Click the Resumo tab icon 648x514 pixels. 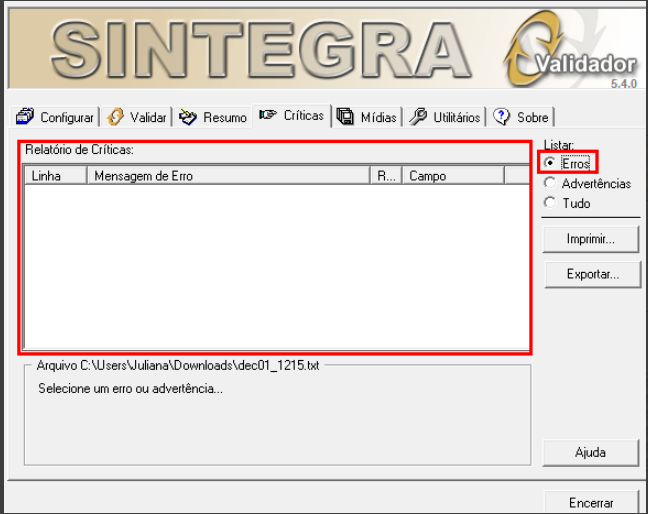188,117
